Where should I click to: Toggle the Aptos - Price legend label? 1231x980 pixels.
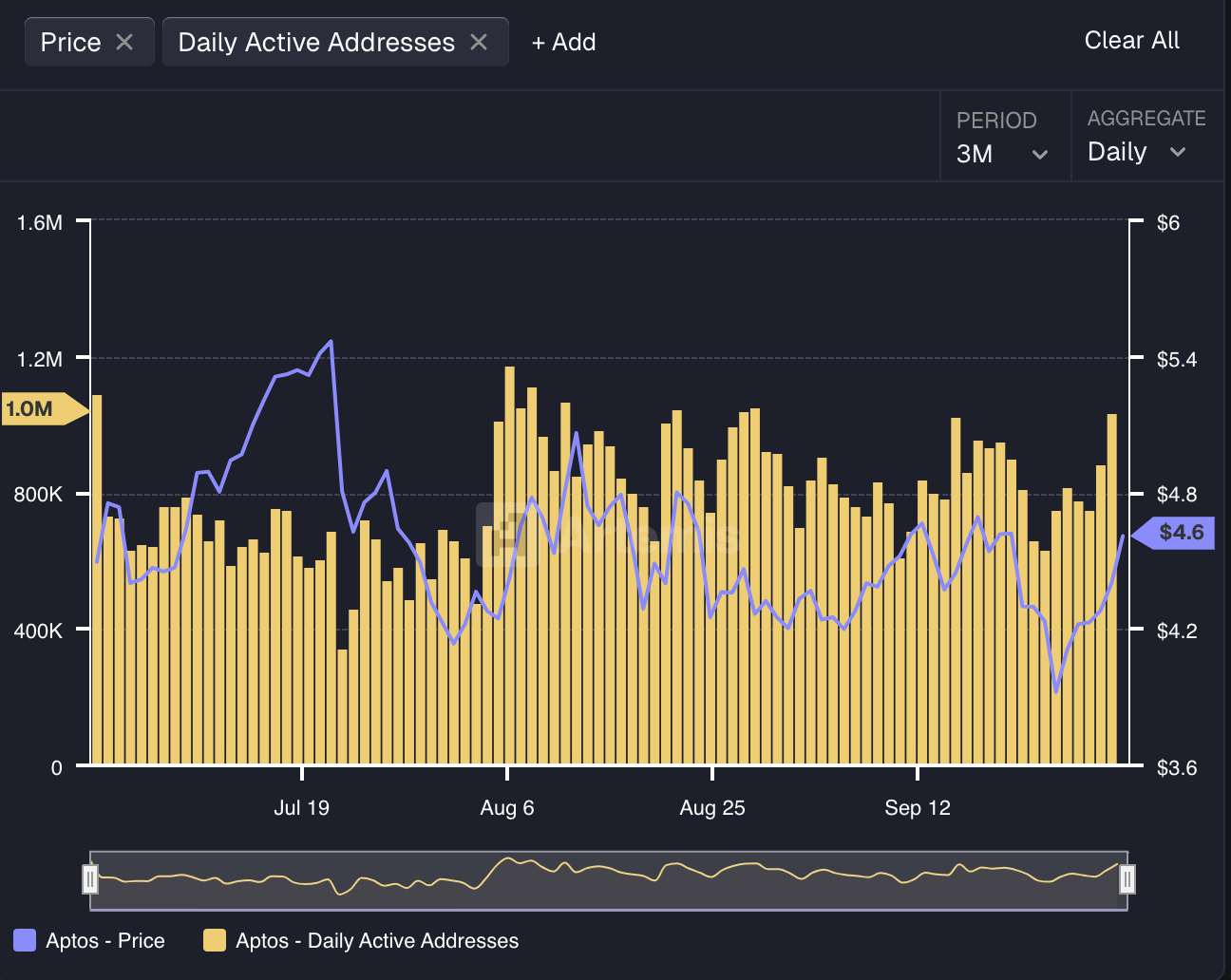pos(105,940)
